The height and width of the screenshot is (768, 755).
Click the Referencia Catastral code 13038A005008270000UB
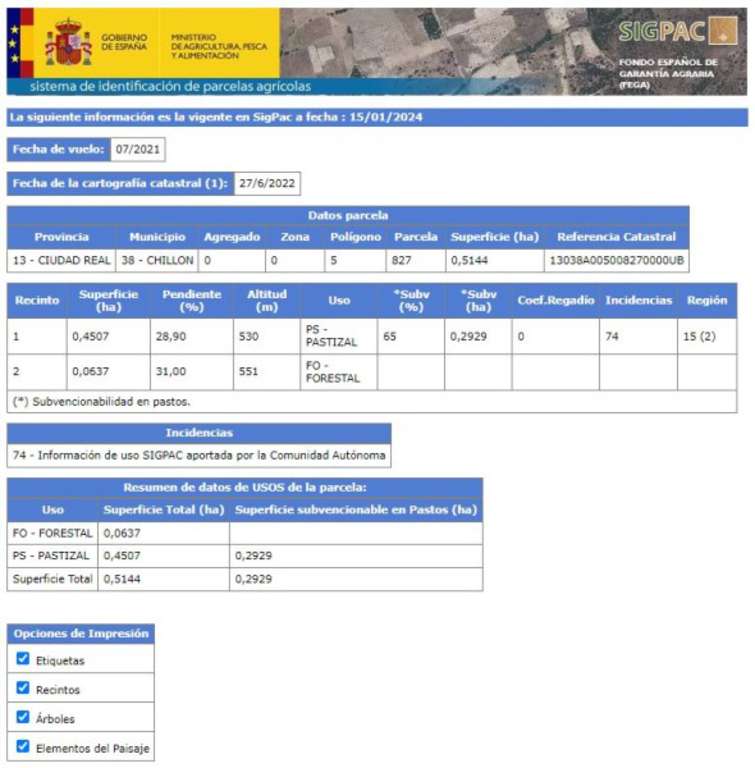pos(616,260)
